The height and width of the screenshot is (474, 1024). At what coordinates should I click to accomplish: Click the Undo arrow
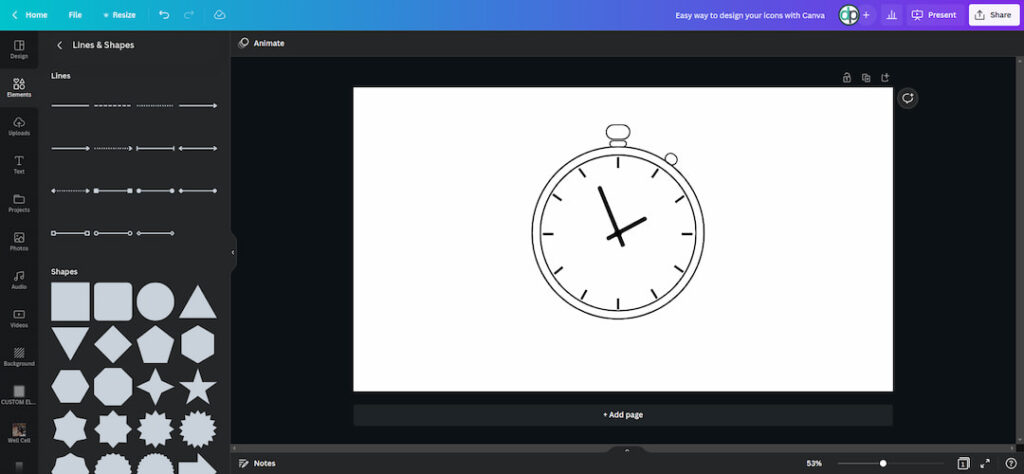164,14
